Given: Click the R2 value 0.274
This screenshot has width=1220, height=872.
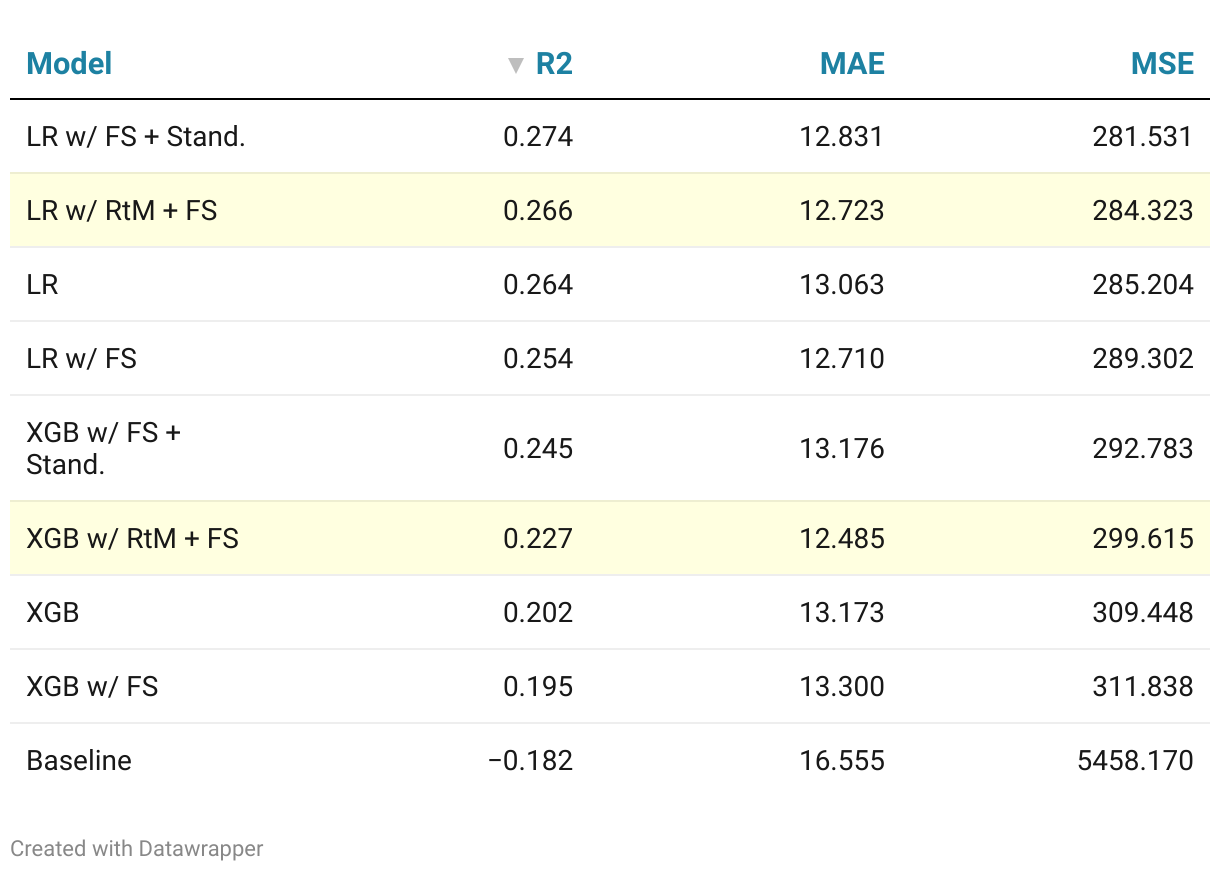Looking at the screenshot, I should (538, 137).
